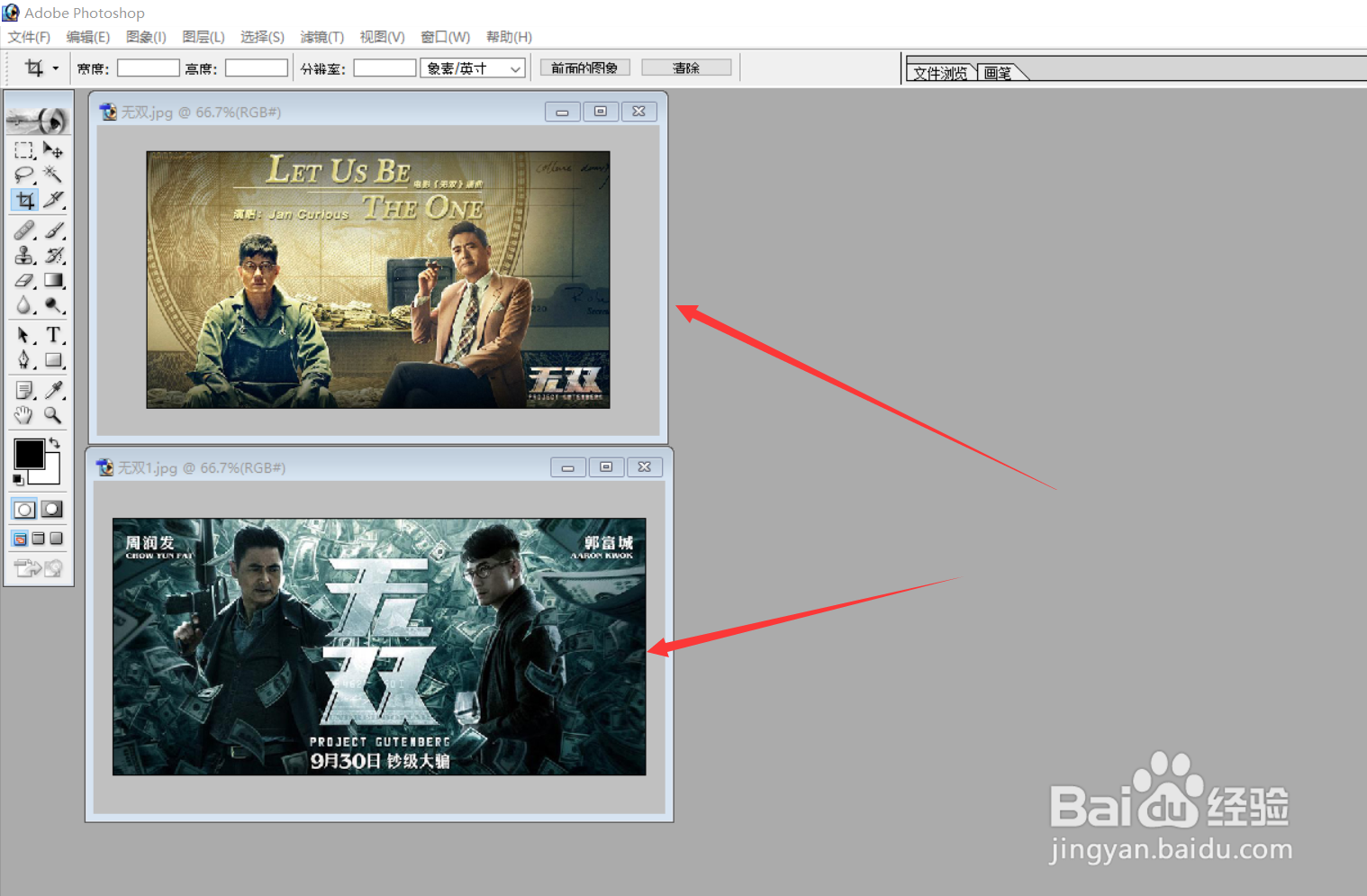Viewport: 1367px width, 896px height.
Task: Click the 高度 height input field
Action: pyautogui.click(x=256, y=68)
